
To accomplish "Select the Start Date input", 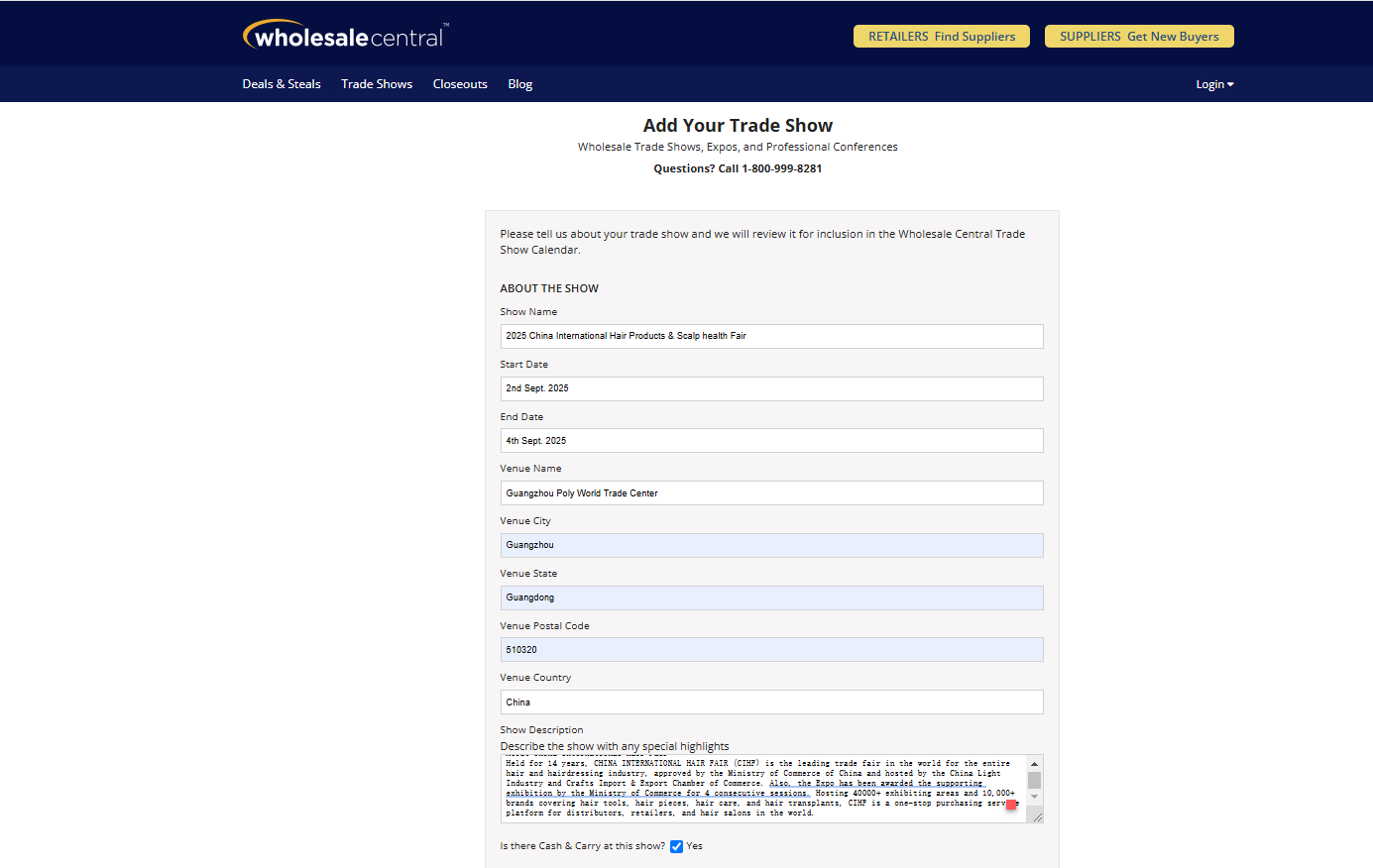I will coord(771,388).
